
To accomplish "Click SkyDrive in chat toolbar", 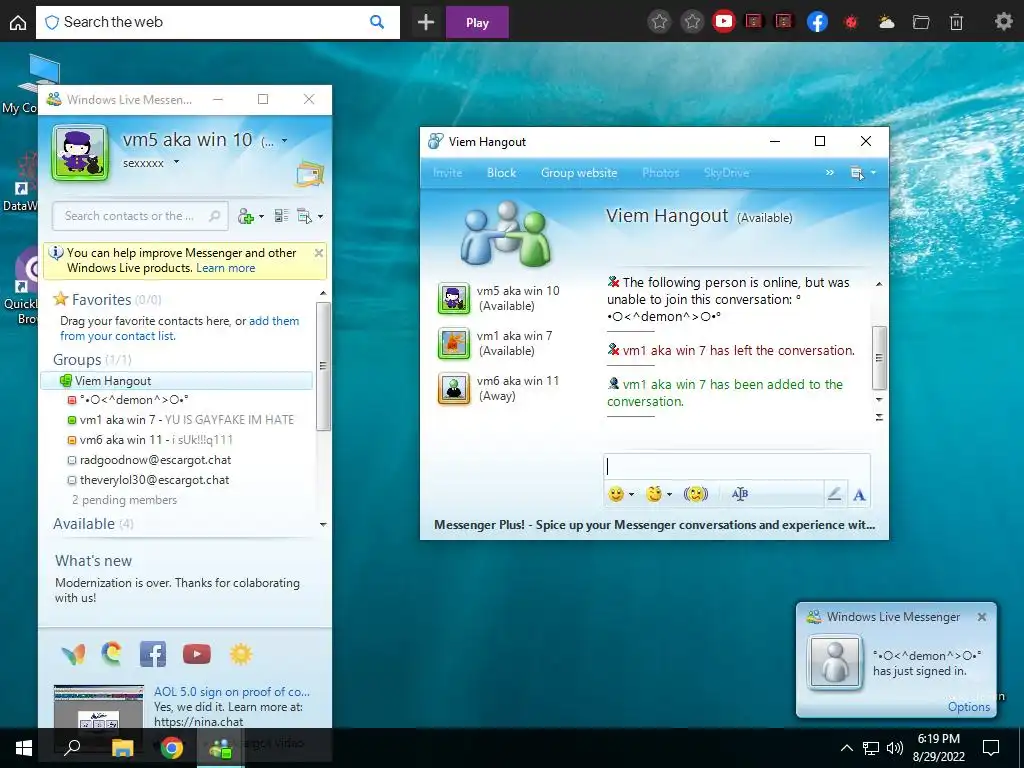I will point(726,173).
